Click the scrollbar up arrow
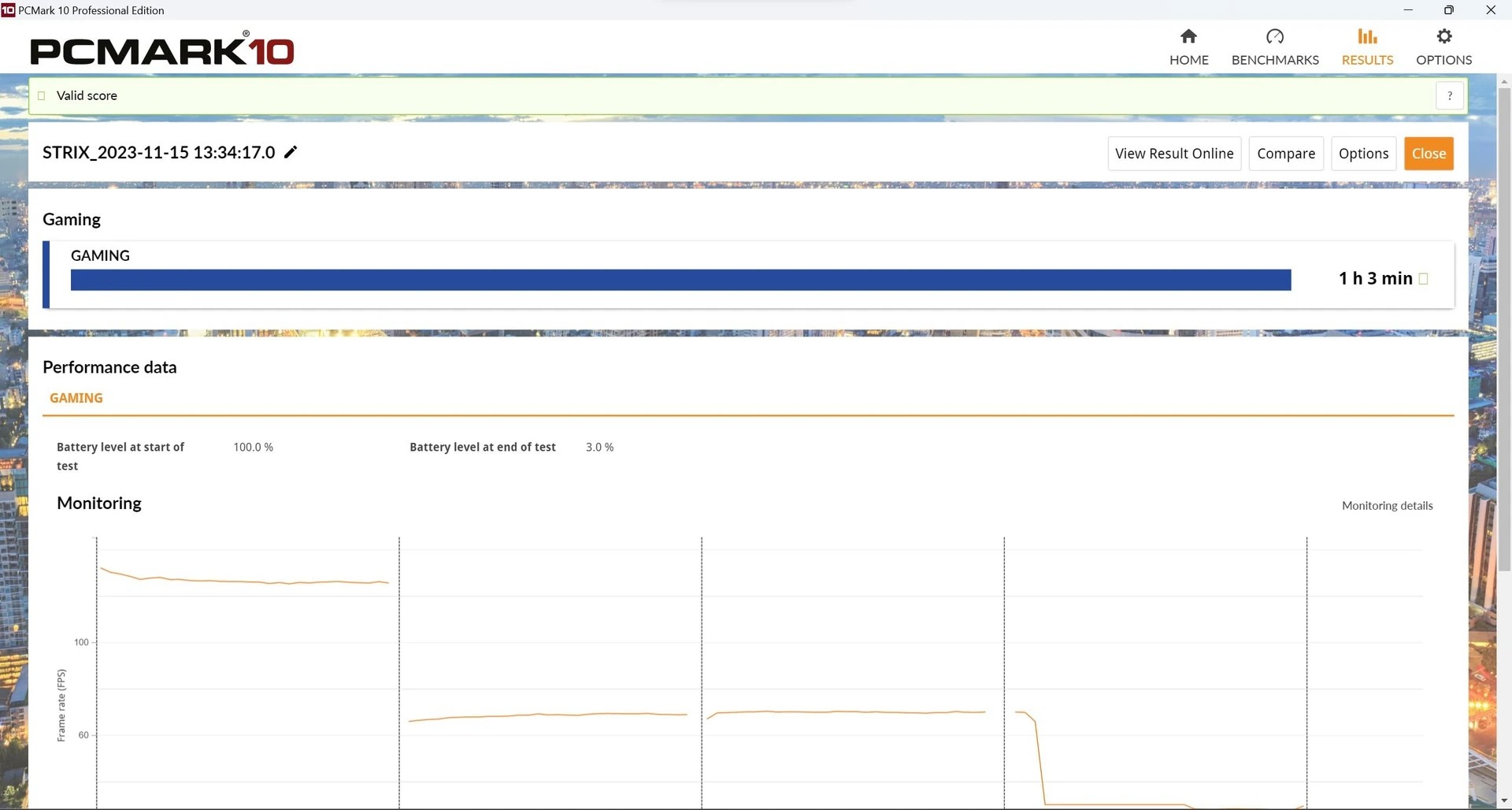 pyautogui.click(x=1504, y=81)
